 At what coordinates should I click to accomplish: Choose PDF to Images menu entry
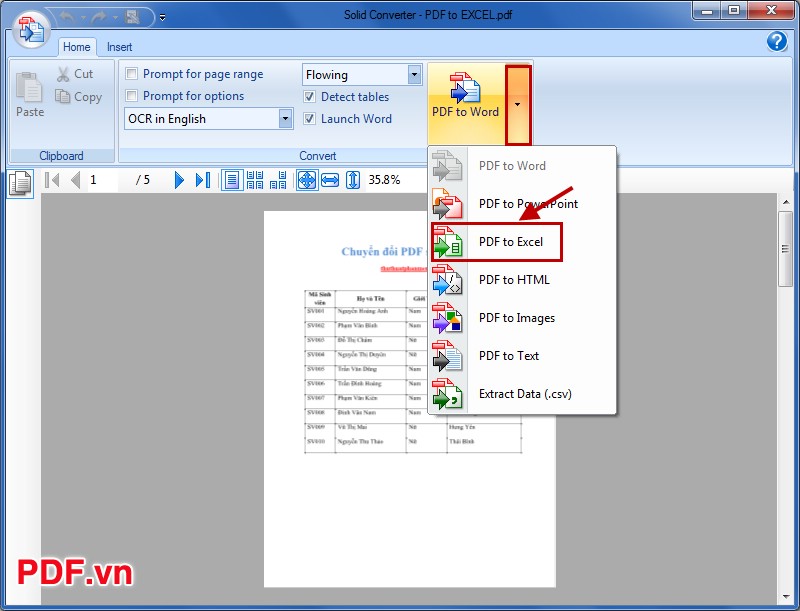click(522, 318)
